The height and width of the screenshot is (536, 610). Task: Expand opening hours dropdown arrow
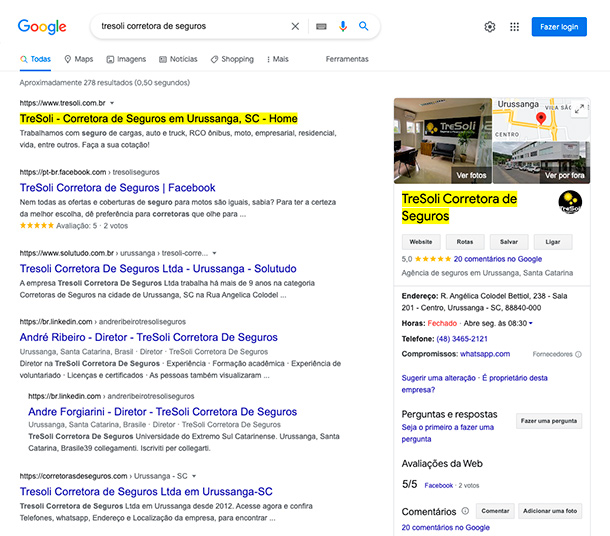point(531,323)
